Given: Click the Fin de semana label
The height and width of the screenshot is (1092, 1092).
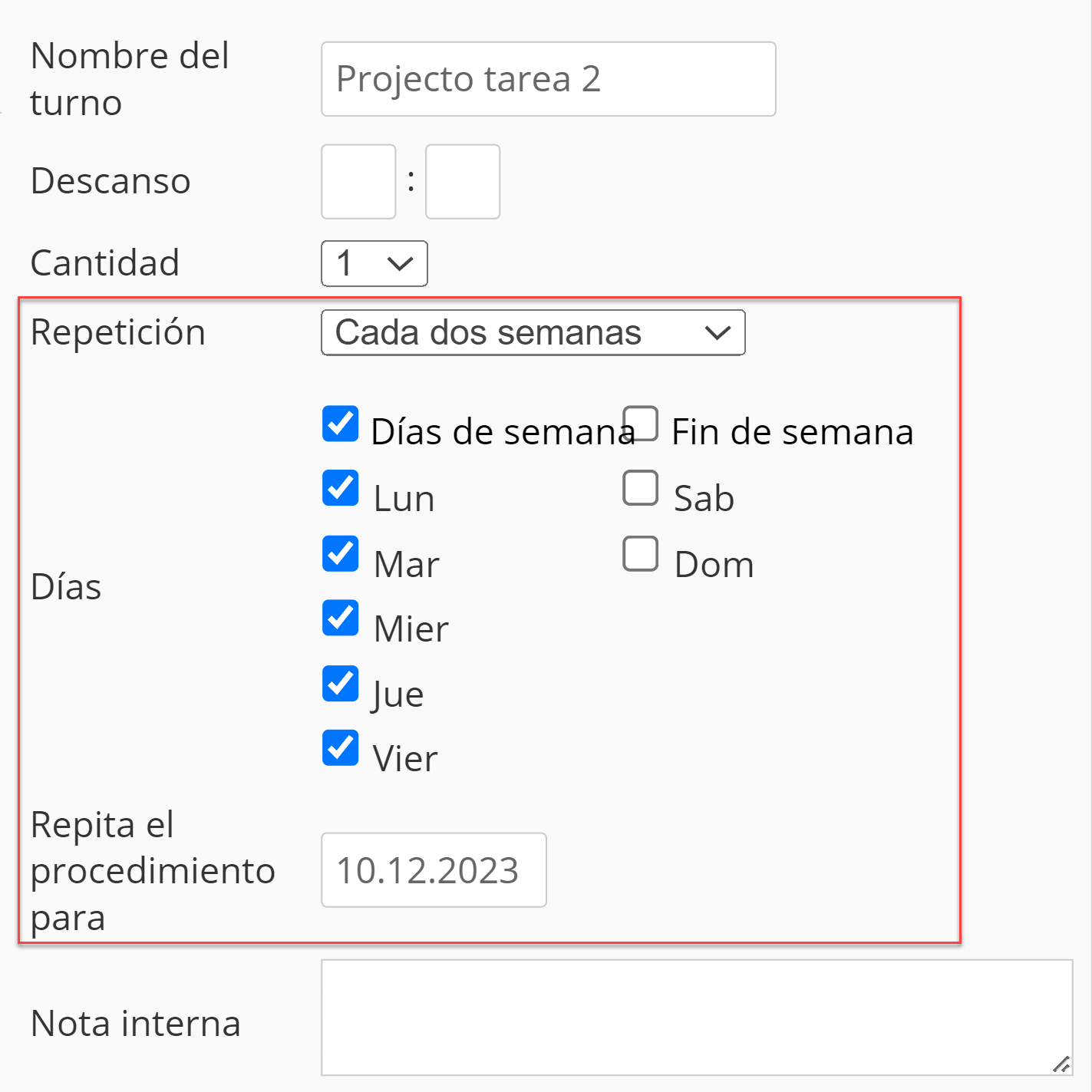Looking at the screenshot, I should tap(792, 432).
